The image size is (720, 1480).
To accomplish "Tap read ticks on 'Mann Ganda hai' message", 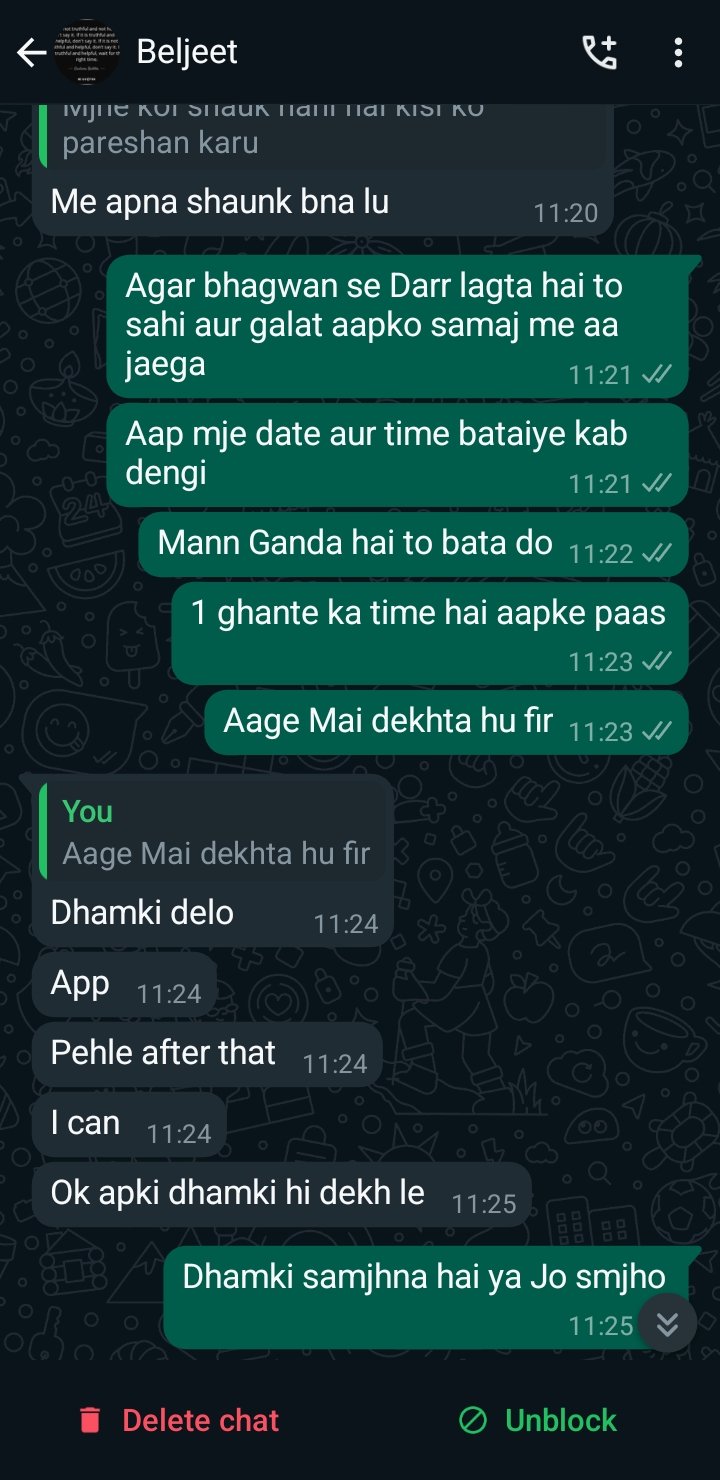I will click(656, 553).
